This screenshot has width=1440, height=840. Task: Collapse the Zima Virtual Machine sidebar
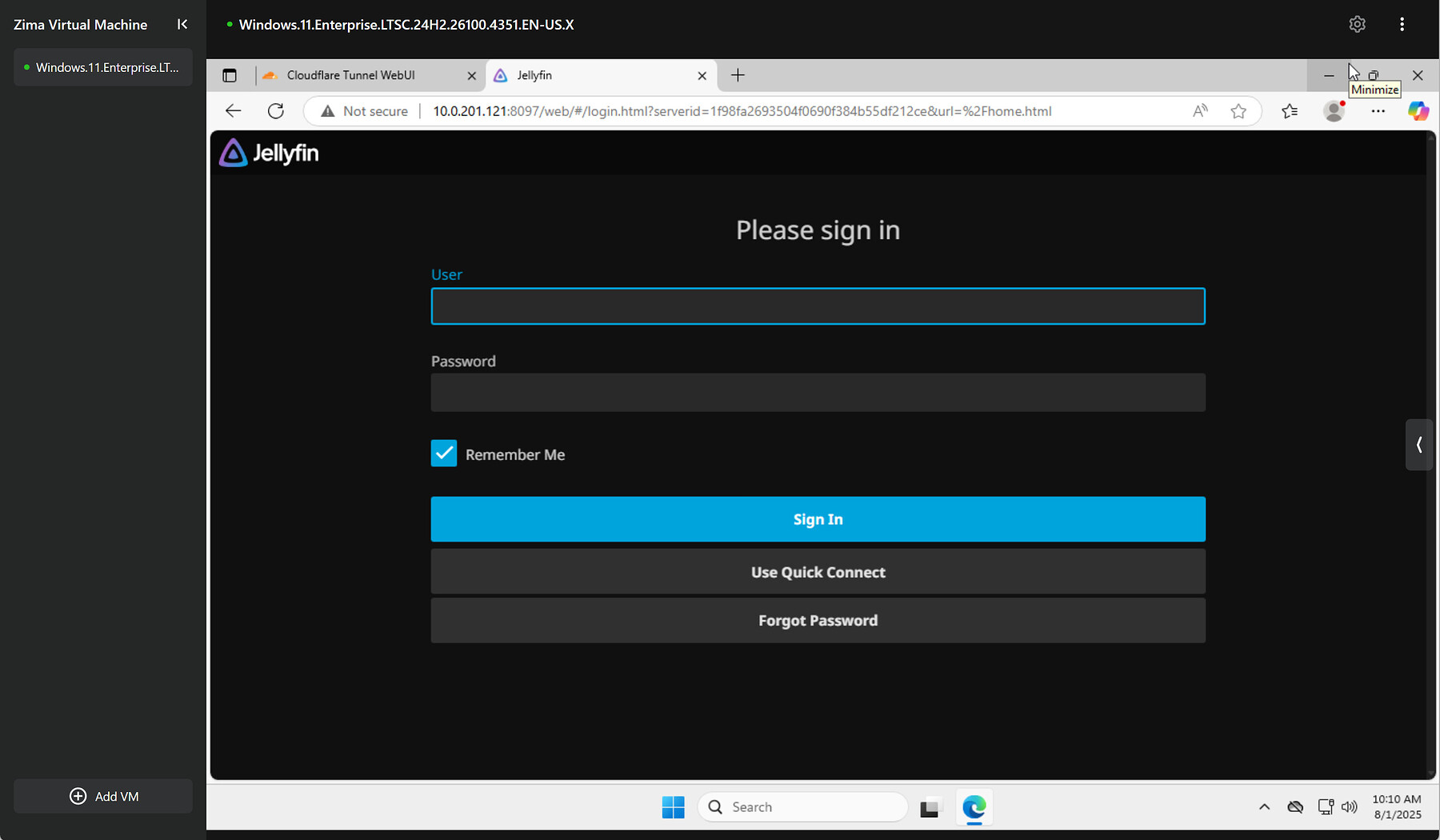pyautogui.click(x=182, y=24)
